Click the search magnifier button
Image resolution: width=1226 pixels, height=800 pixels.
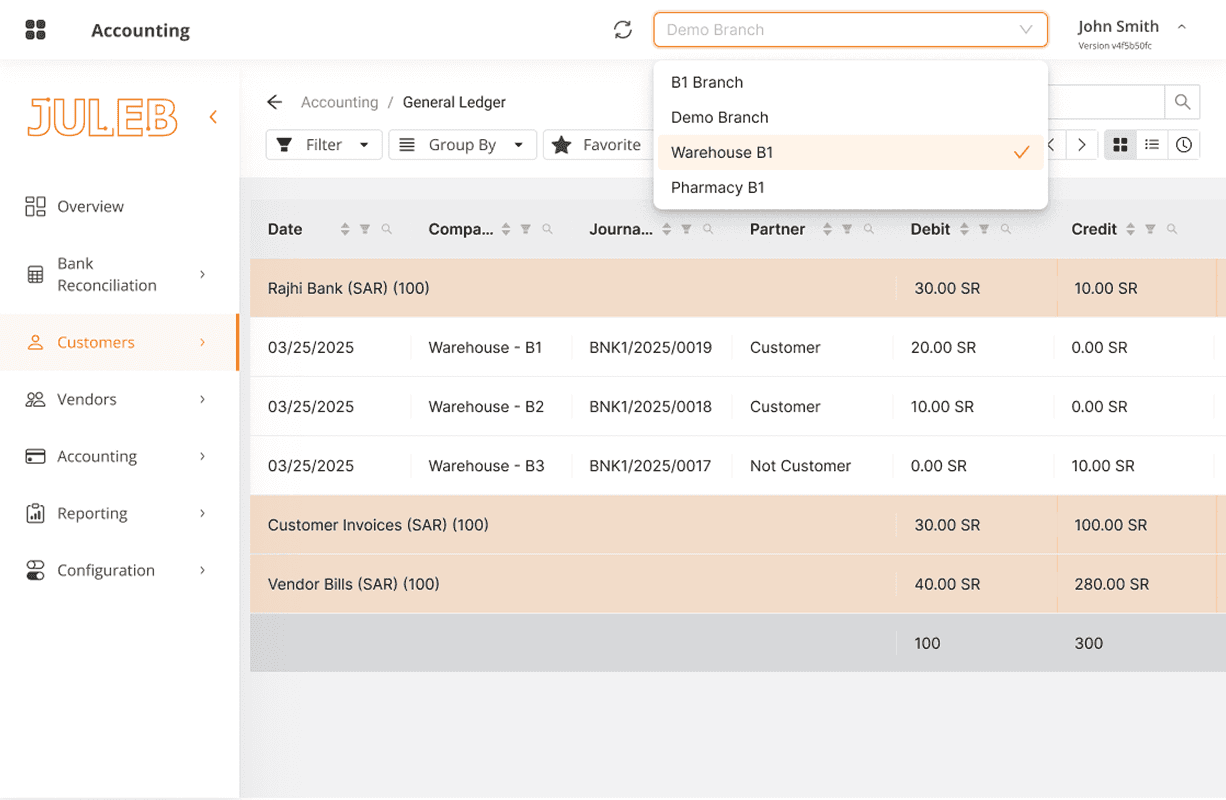click(1182, 102)
